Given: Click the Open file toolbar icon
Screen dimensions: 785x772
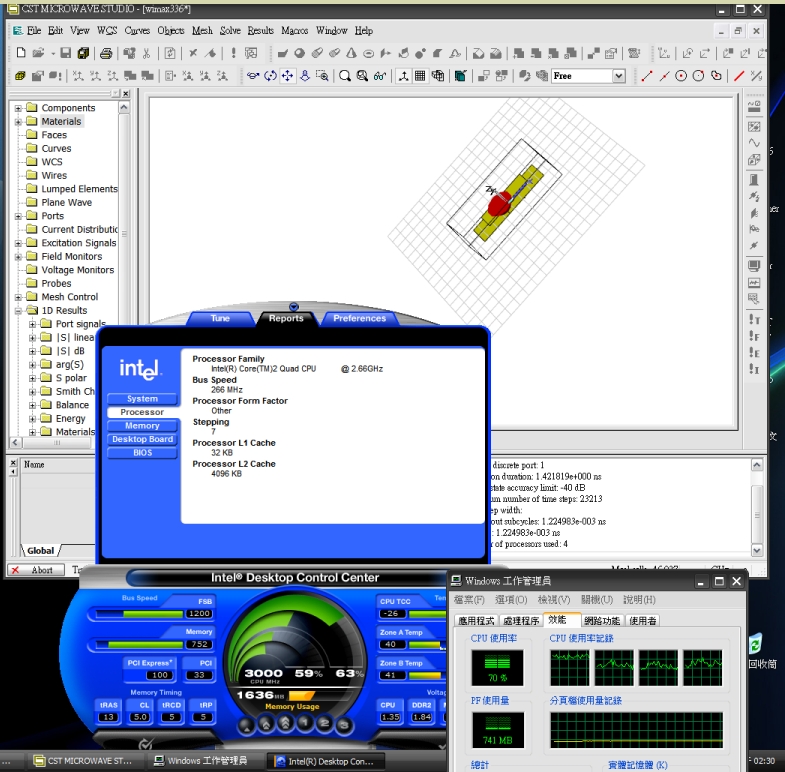Looking at the screenshot, I should tap(38, 53).
